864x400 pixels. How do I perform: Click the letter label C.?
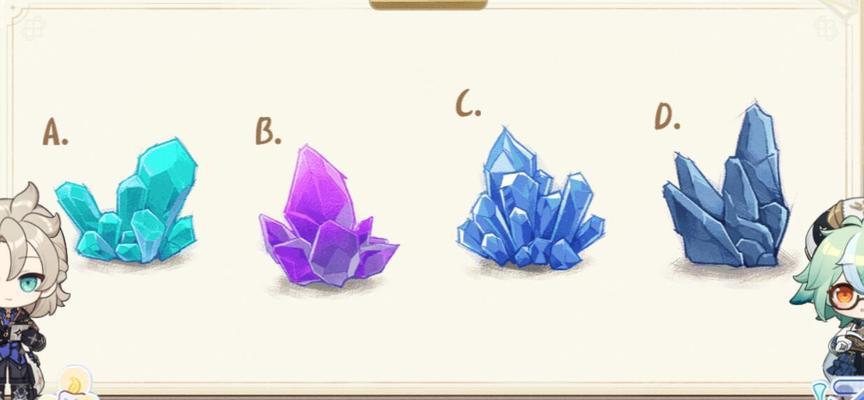click(468, 104)
